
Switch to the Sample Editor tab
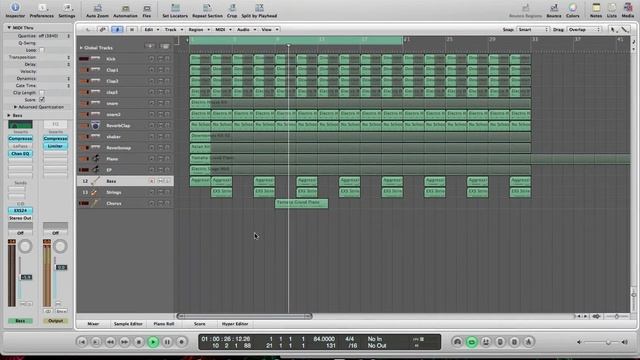point(128,324)
